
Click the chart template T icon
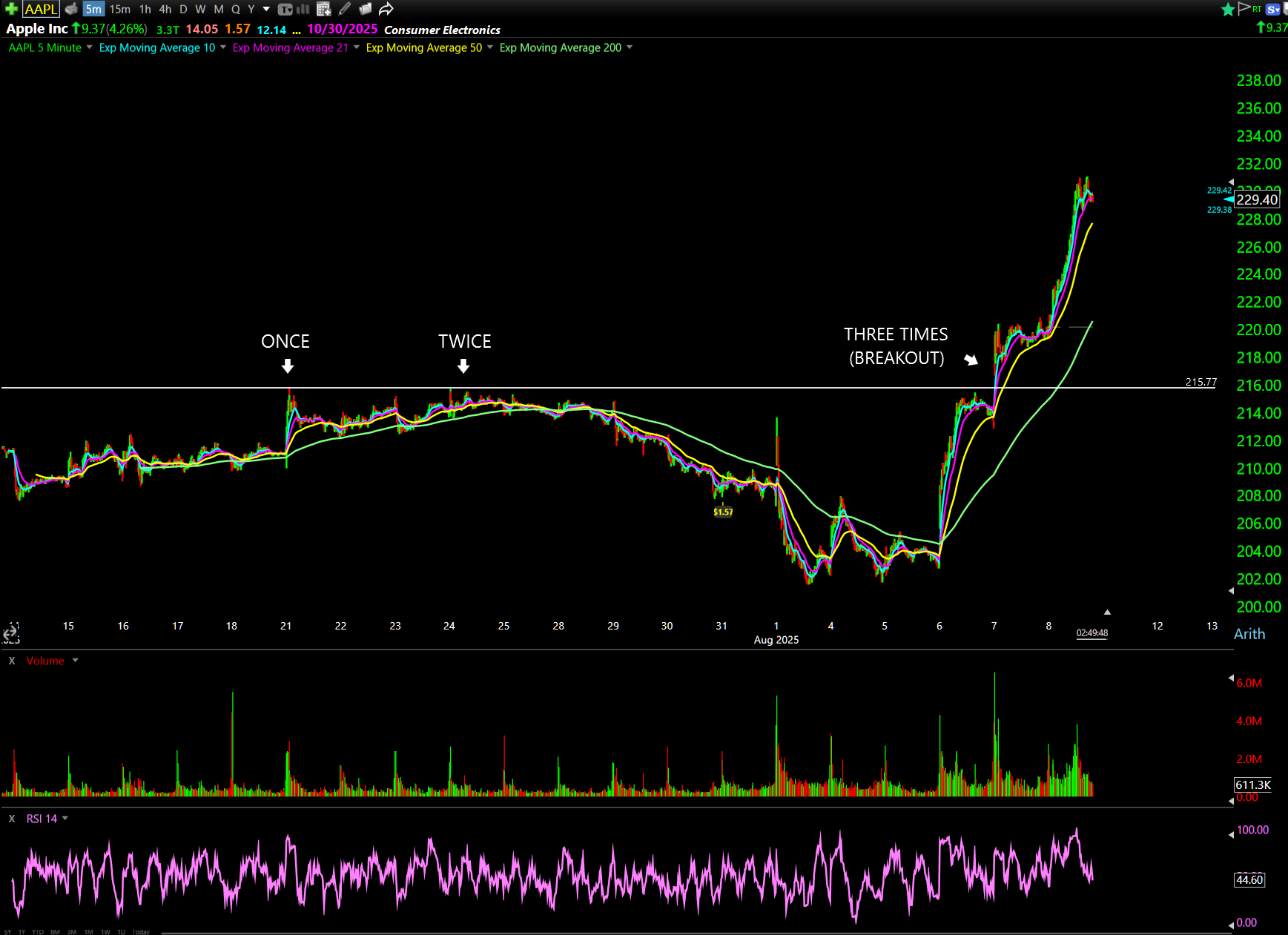[x=285, y=9]
